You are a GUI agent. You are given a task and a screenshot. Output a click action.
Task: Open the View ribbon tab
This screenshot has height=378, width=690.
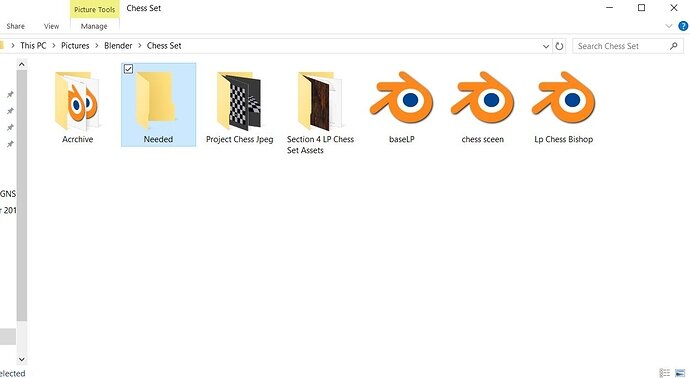point(51,26)
